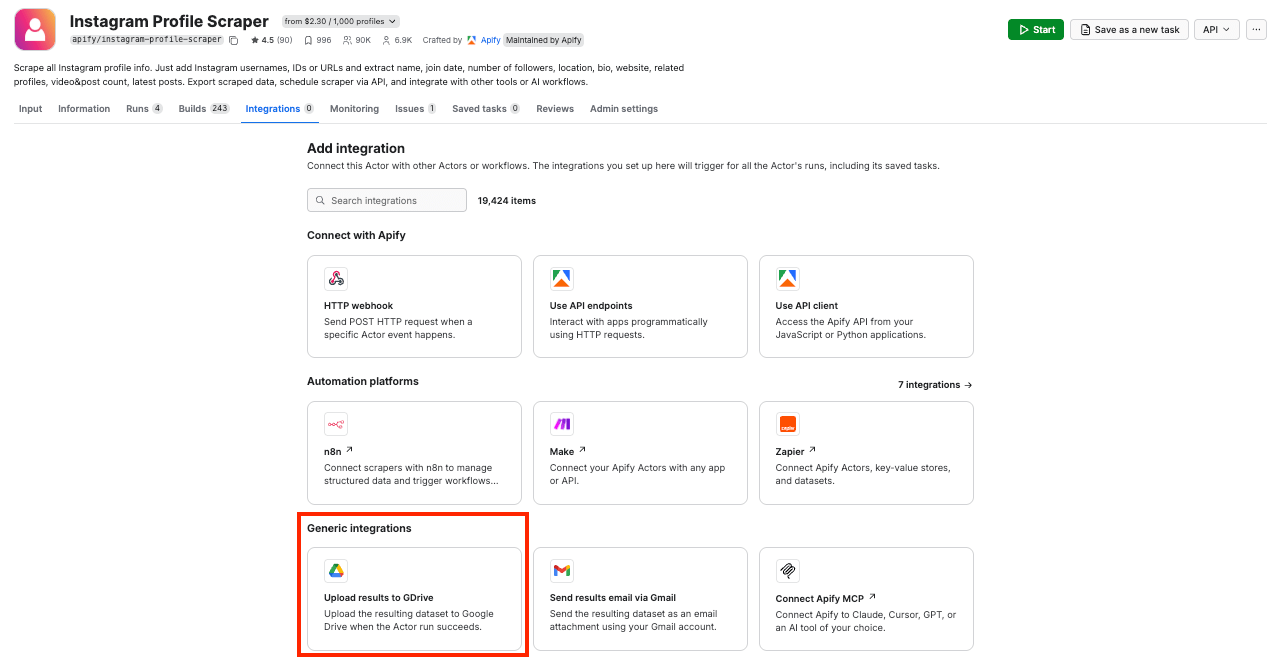Click the Apify MCP integration icon
Image resolution: width=1275 pixels, height=658 pixels.
787,570
